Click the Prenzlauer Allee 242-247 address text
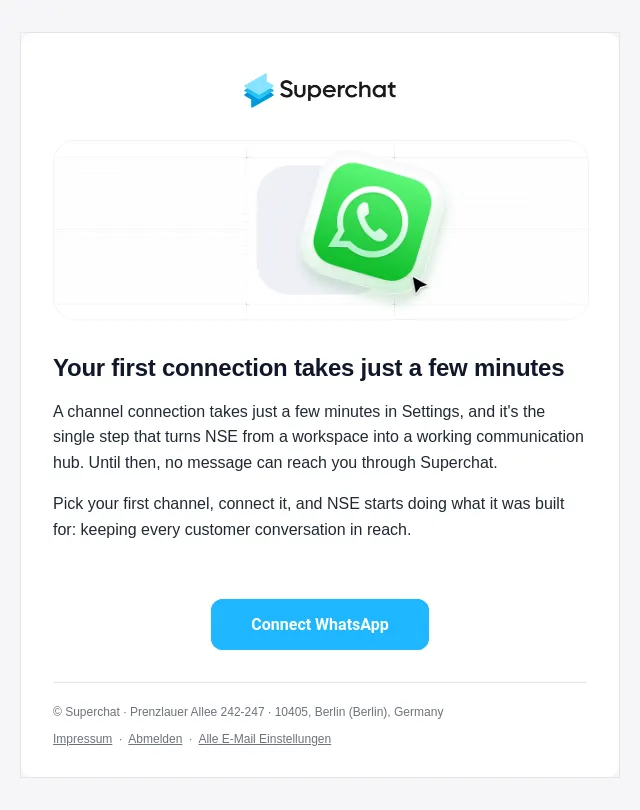 (197, 712)
